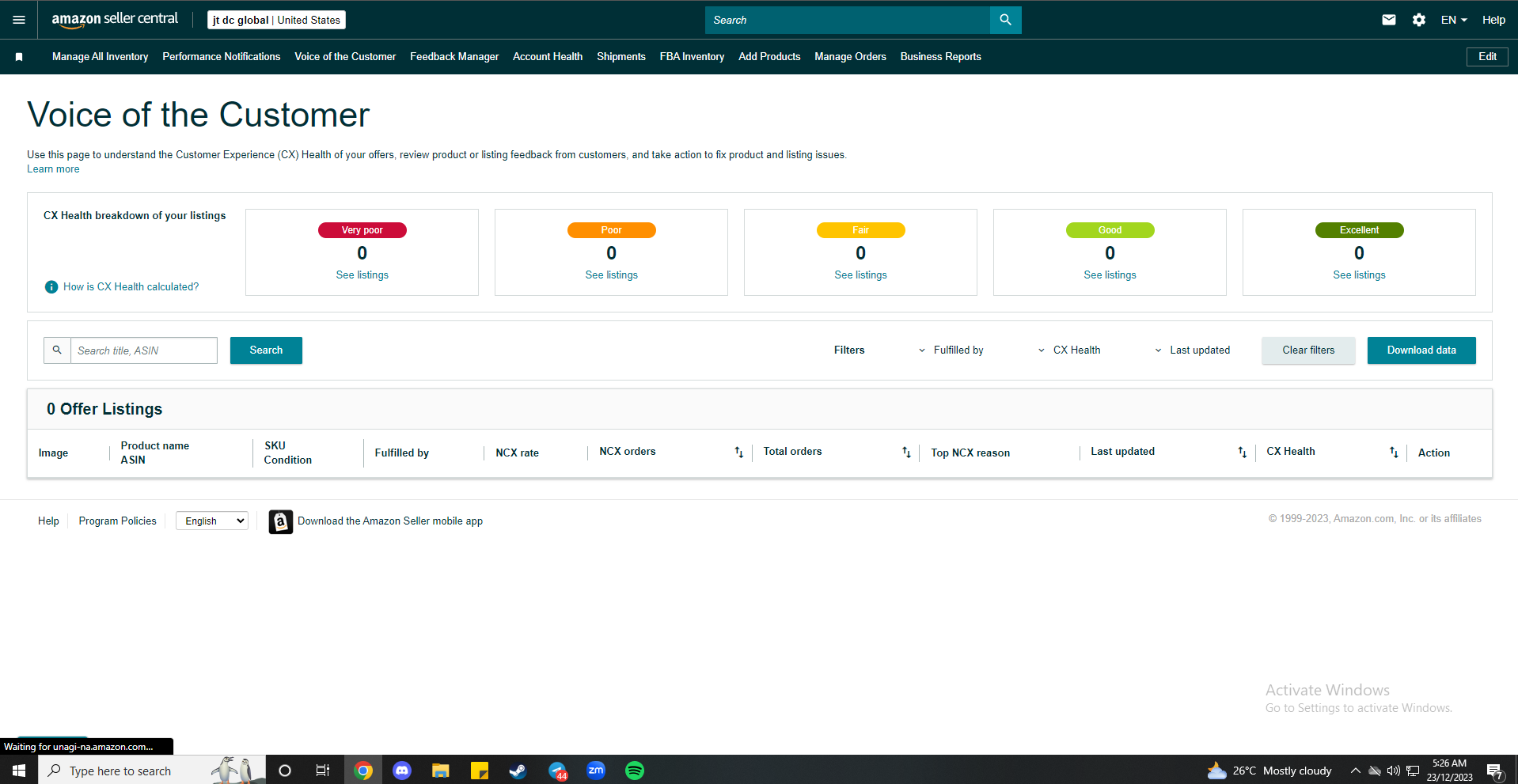Click Help link in the footer
Viewport: 1518px width, 784px height.
tap(48, 521)
